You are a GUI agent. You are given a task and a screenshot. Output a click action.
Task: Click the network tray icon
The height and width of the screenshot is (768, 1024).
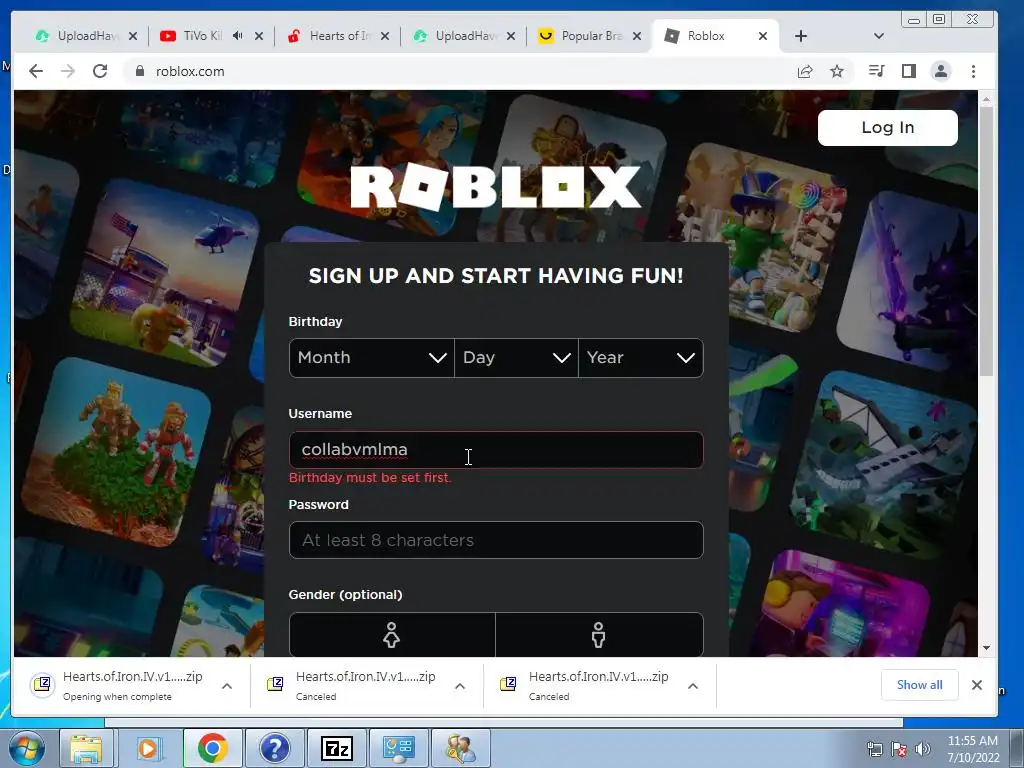(874, 749)
